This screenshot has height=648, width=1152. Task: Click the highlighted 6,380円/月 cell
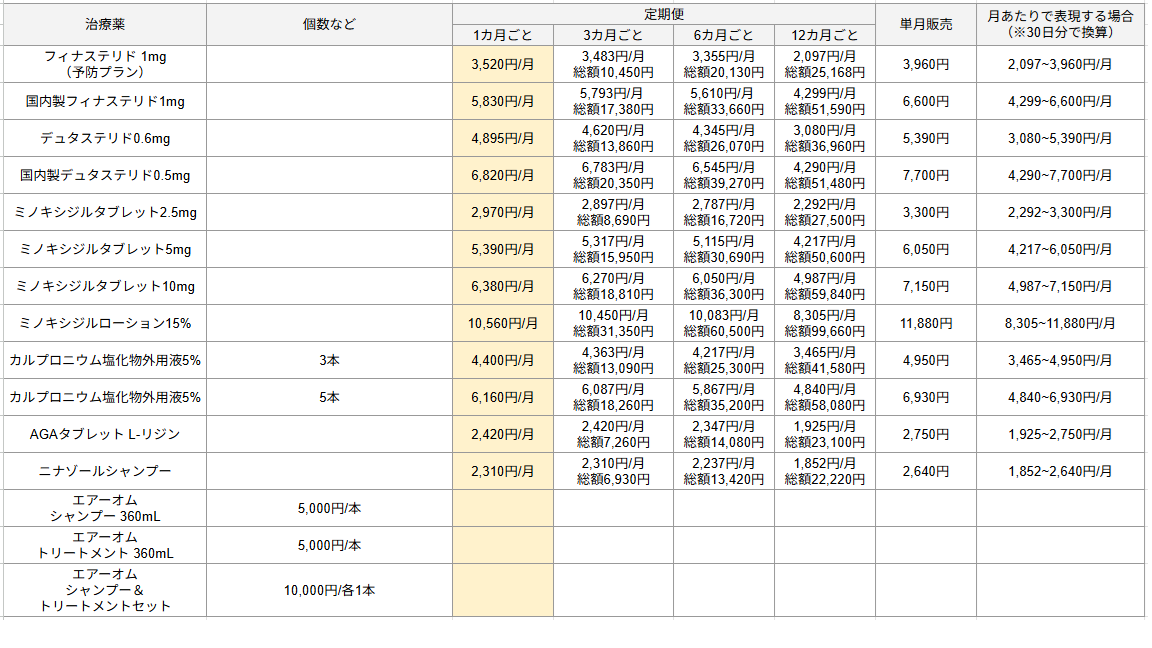coord(503,287)
